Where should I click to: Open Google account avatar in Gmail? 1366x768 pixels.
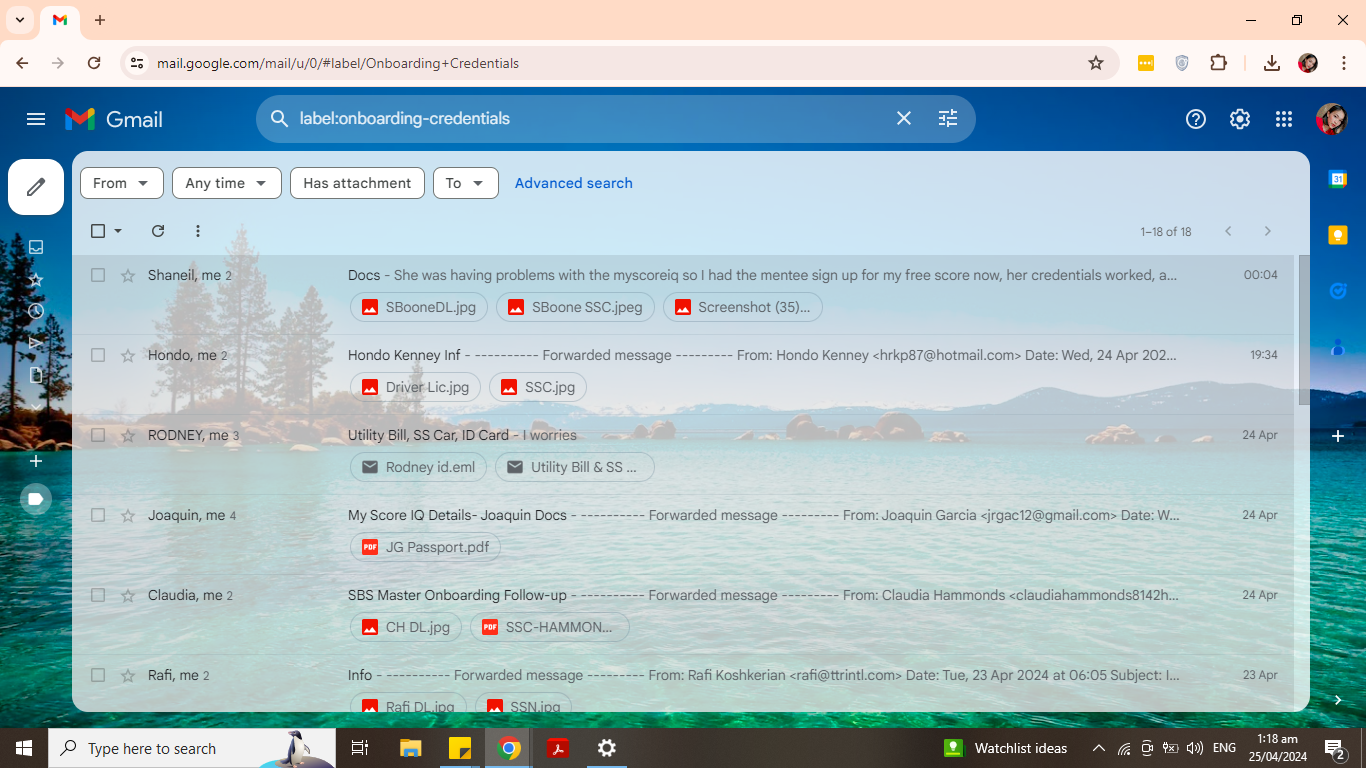coord(1331,119)
